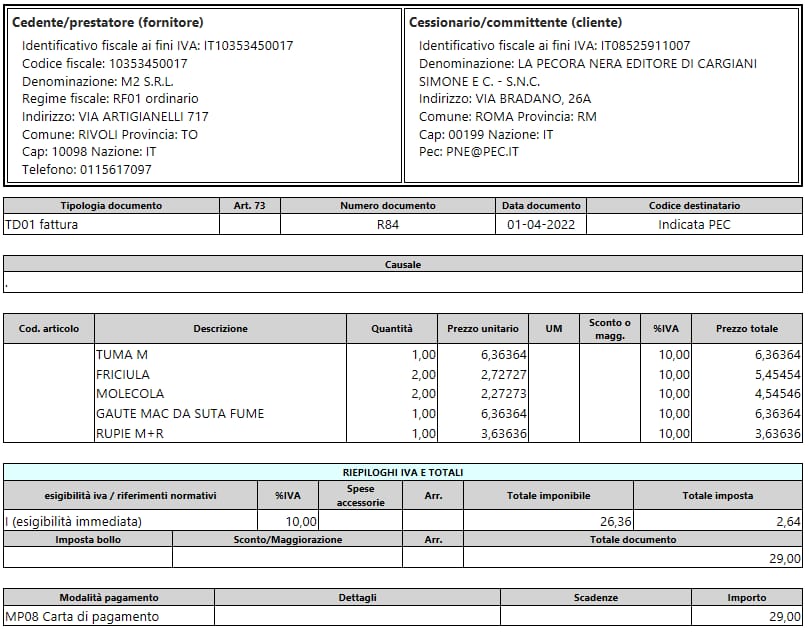The image size is (809, 633).
Task: Click the Descrizione column header
Action: (x=220, y=329)
